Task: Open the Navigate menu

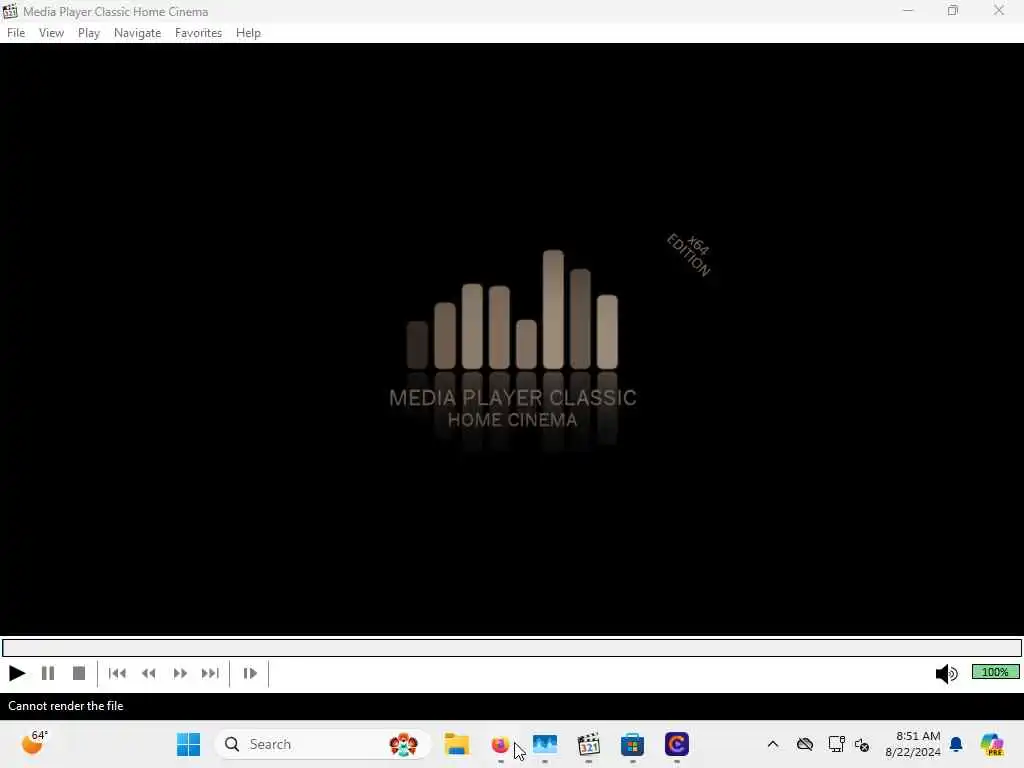Action: [x=137, y=33]
